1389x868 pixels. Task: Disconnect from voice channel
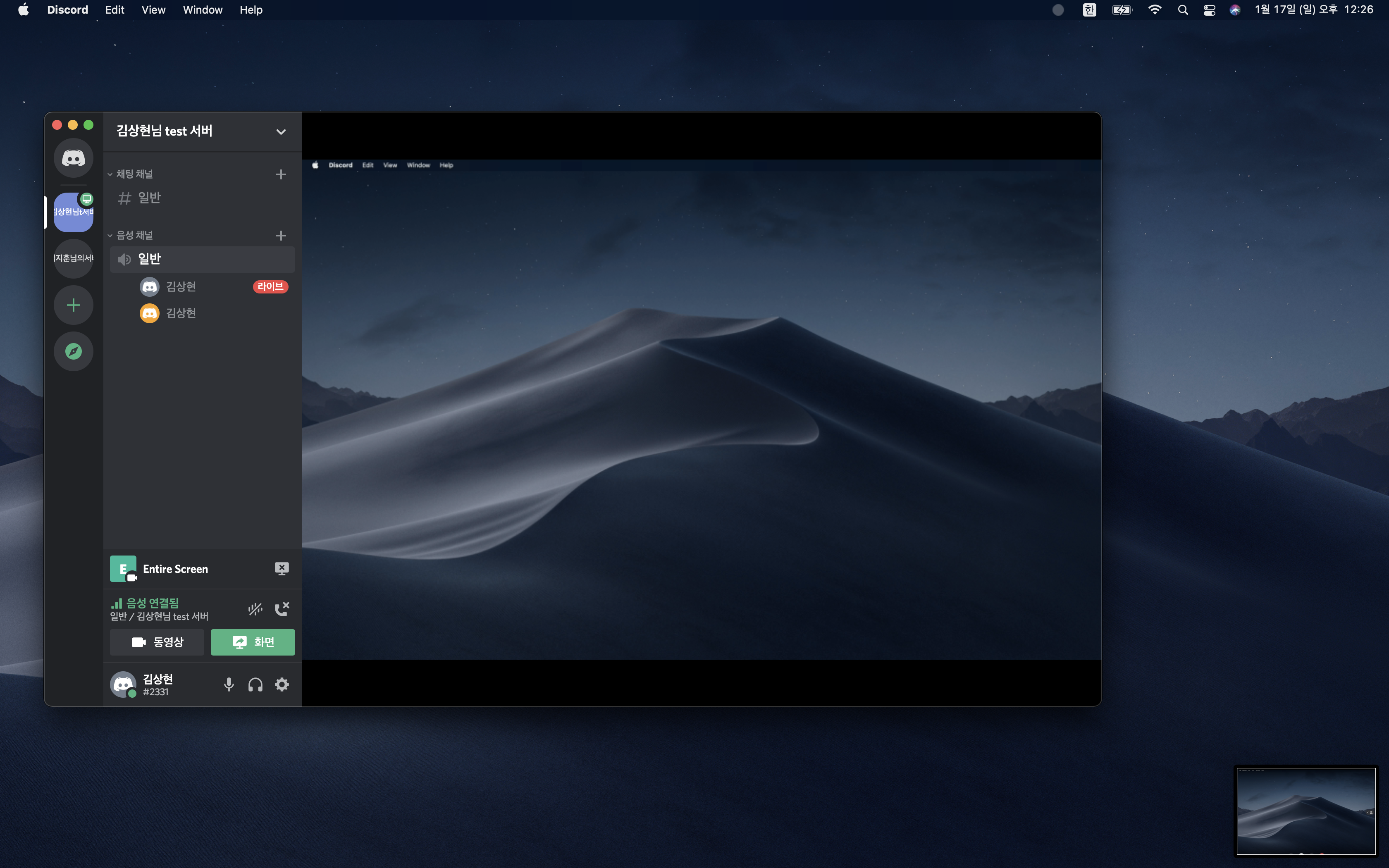[282, 608]
